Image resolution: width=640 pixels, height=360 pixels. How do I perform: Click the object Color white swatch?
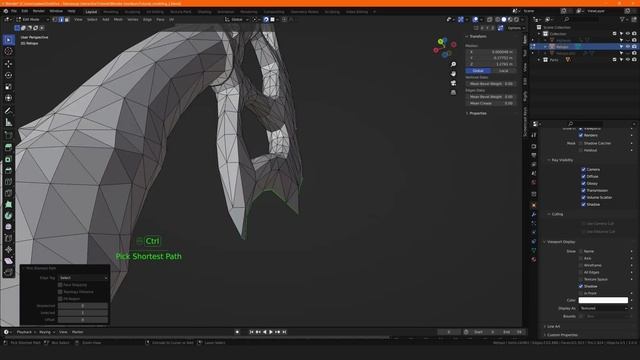(x=603, y=300)
